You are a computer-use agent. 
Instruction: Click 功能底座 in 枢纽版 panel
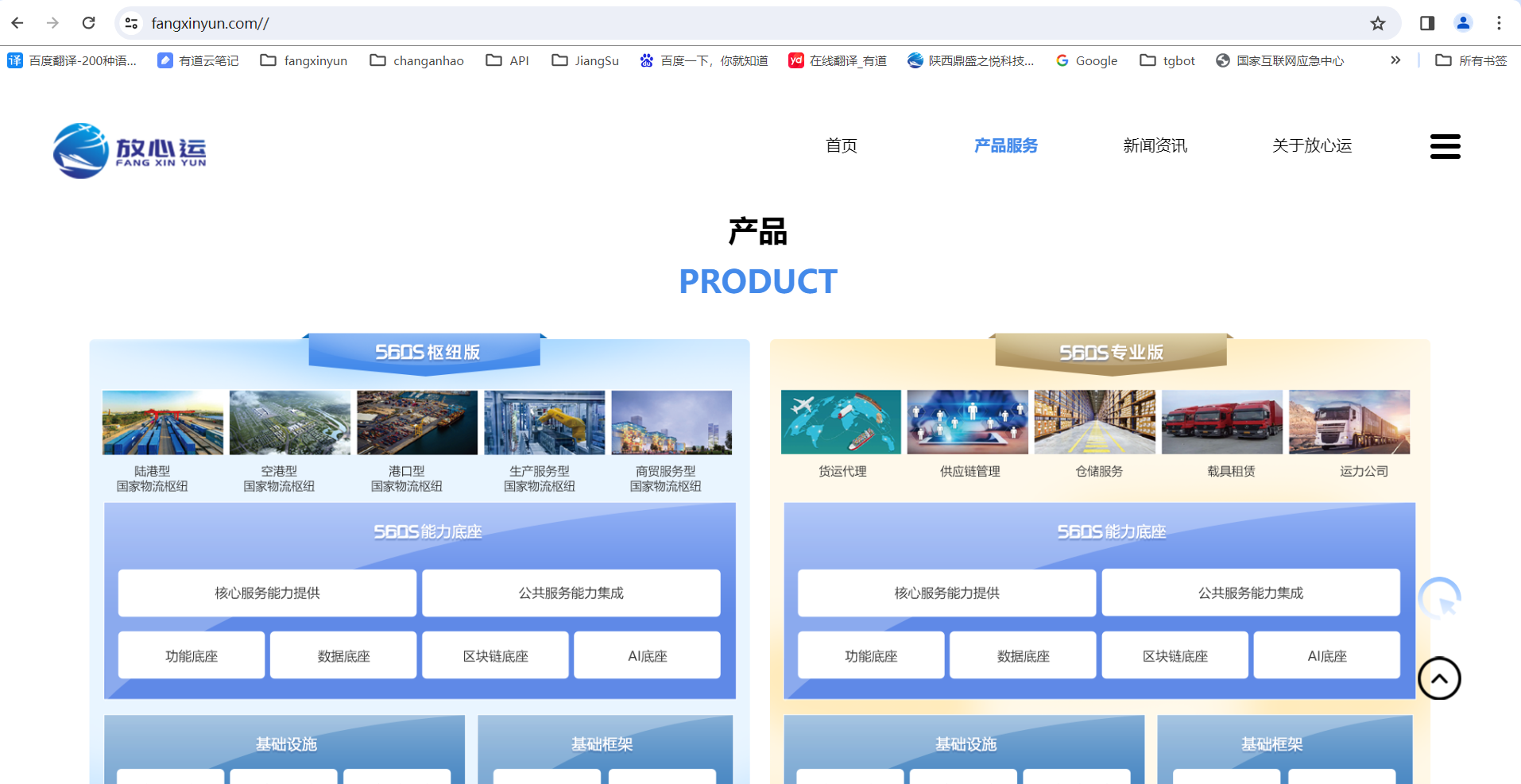[x=192, y=655]
